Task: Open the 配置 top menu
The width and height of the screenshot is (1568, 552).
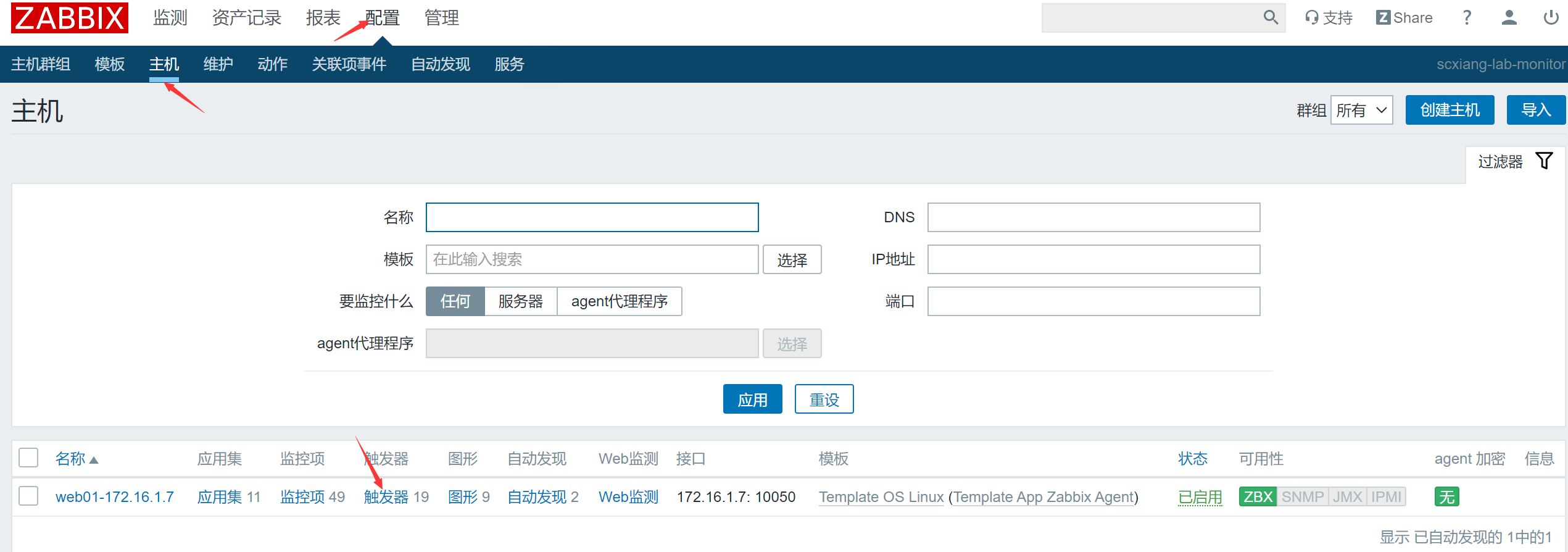Action: click(x=383, y=18)
